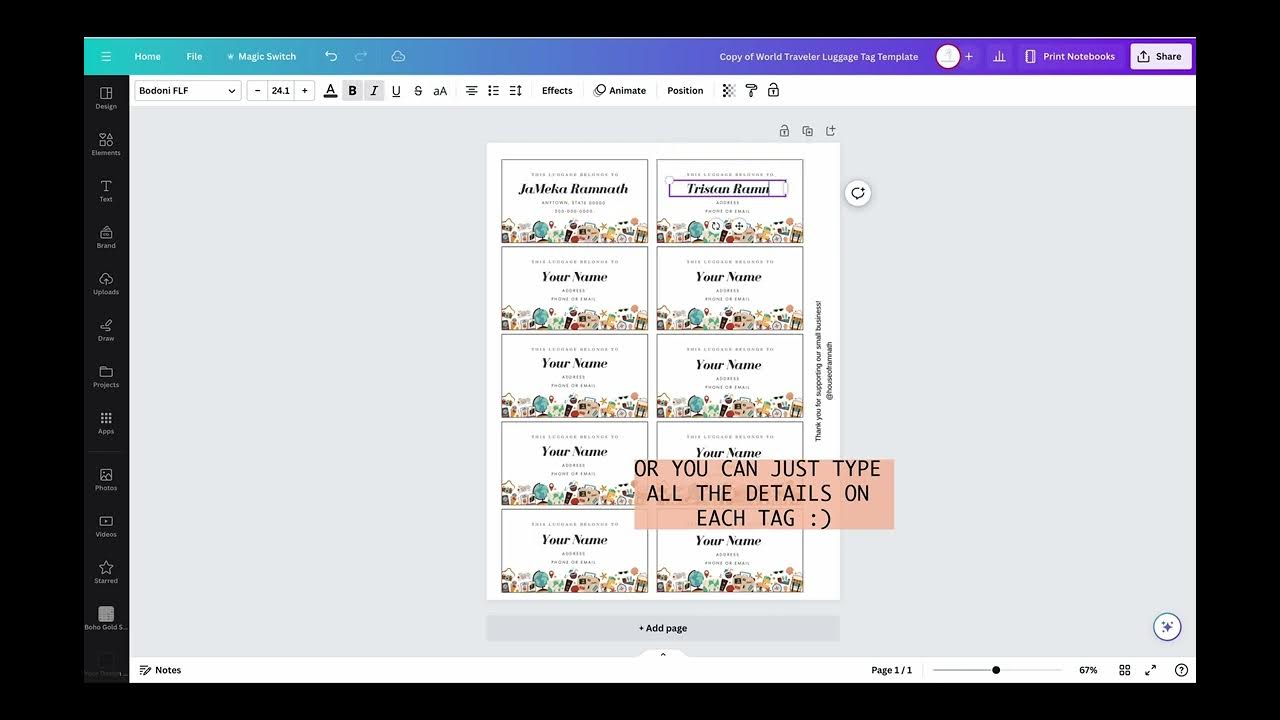Open the text color picker
The width and height of the screenshot is (1280, 720).
[330, 91]
